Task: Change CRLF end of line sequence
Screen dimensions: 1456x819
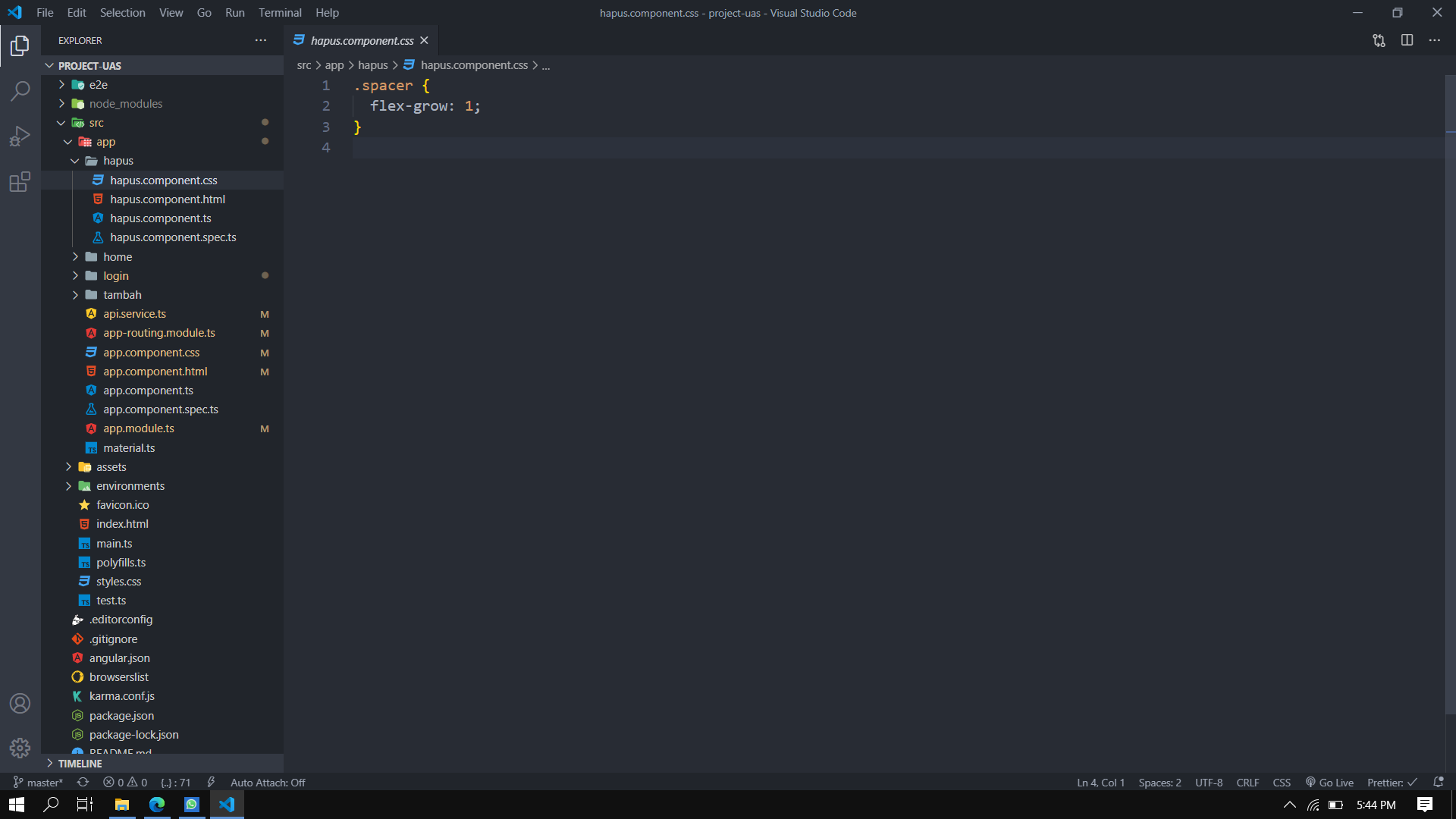Action: tap(1247, 782)
